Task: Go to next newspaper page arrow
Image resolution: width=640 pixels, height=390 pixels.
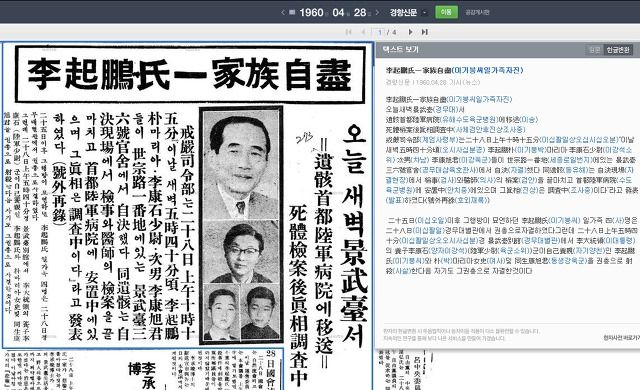Action: click(410, 32)
